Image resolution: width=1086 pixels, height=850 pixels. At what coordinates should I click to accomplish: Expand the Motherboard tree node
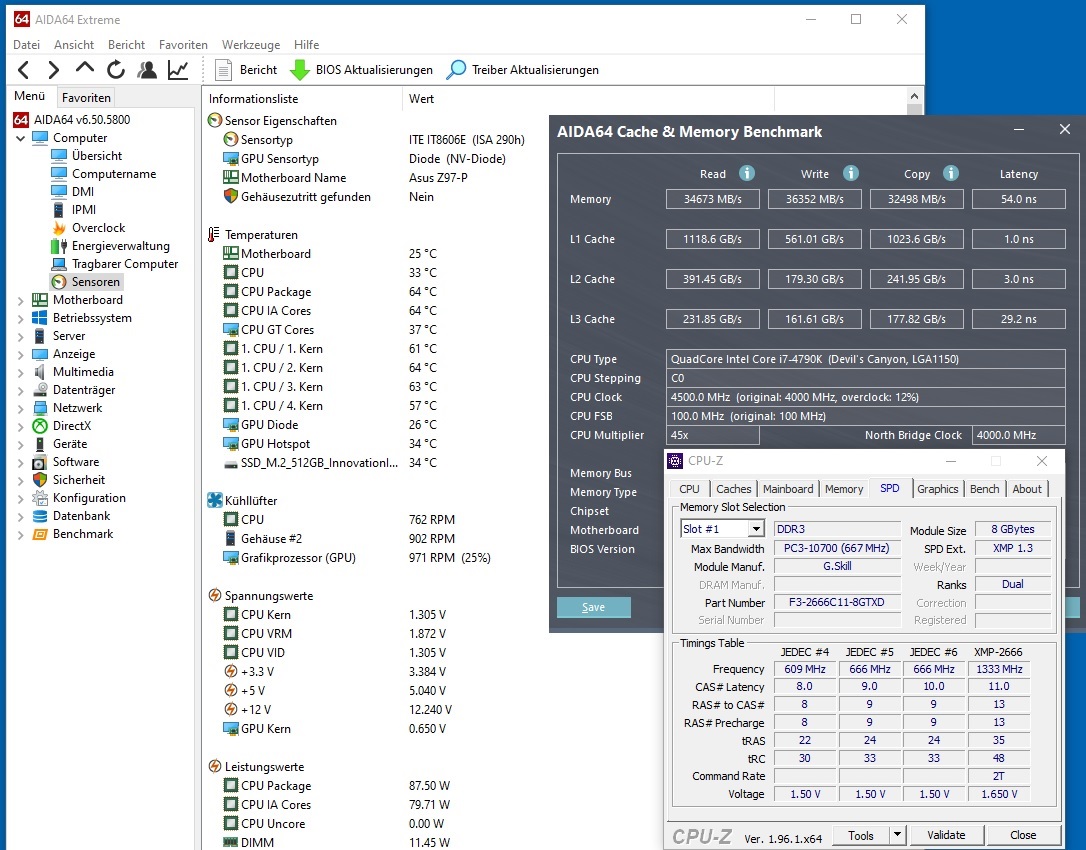click(20, 301)
